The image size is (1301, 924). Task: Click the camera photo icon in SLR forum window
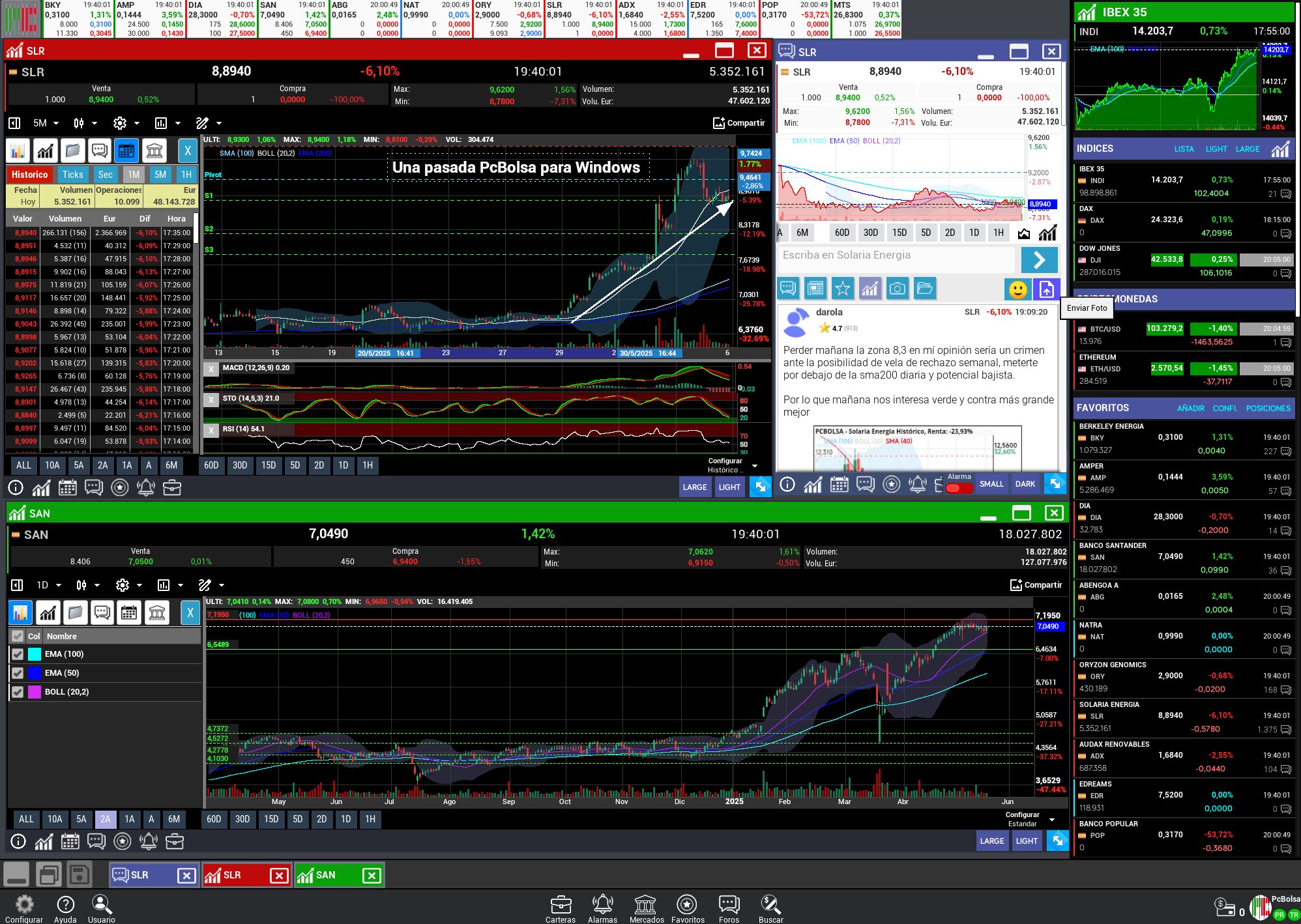click(898, 288)
